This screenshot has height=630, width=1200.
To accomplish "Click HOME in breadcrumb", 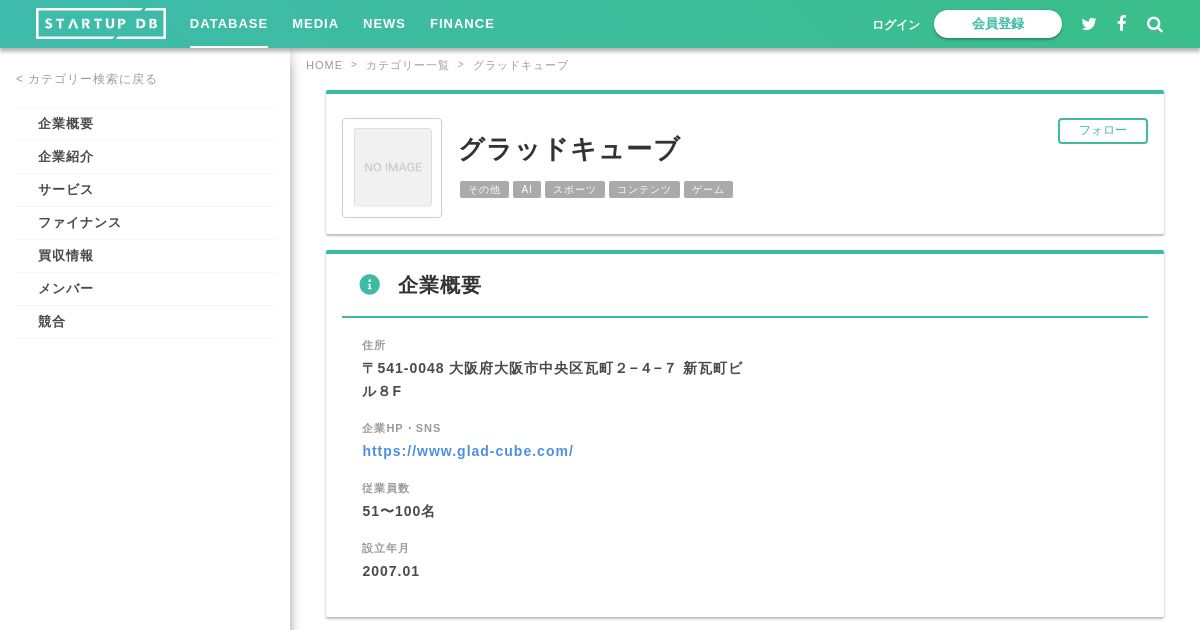I will pyautogui.click(x=324, y=65).
